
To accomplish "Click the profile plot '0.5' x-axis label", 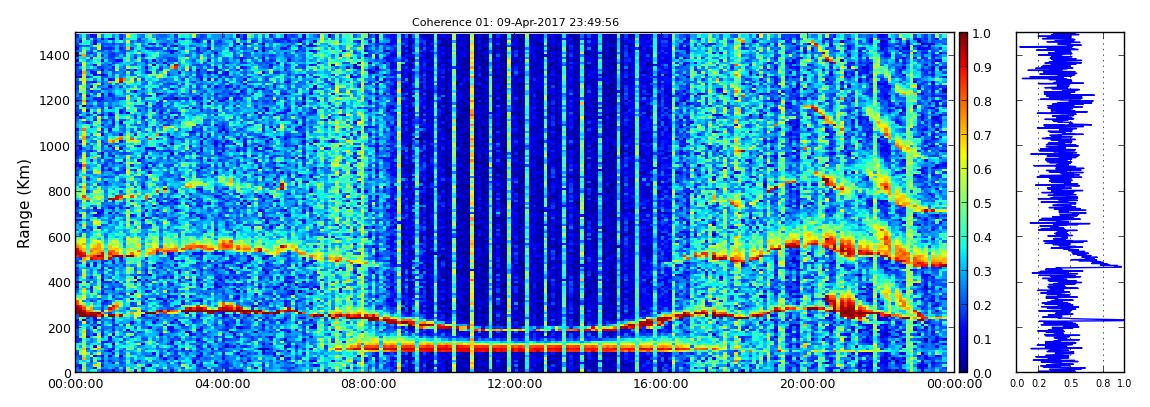I will click(x=1071, y=384).
